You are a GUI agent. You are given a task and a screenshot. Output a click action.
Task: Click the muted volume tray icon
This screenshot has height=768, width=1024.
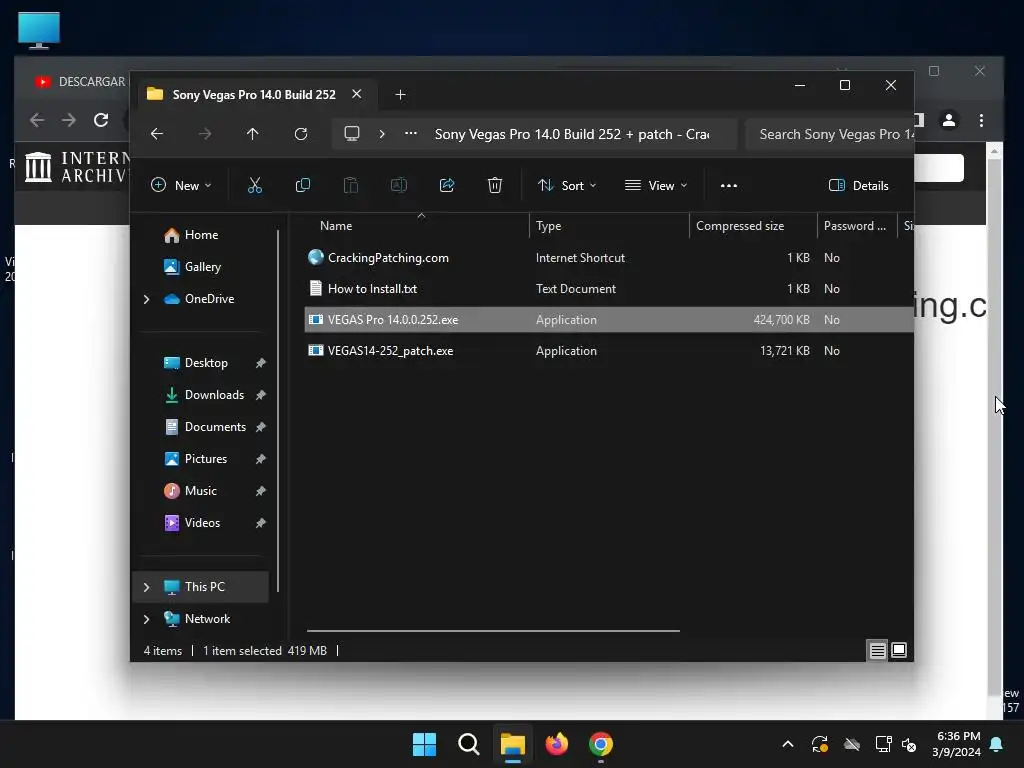909,744
